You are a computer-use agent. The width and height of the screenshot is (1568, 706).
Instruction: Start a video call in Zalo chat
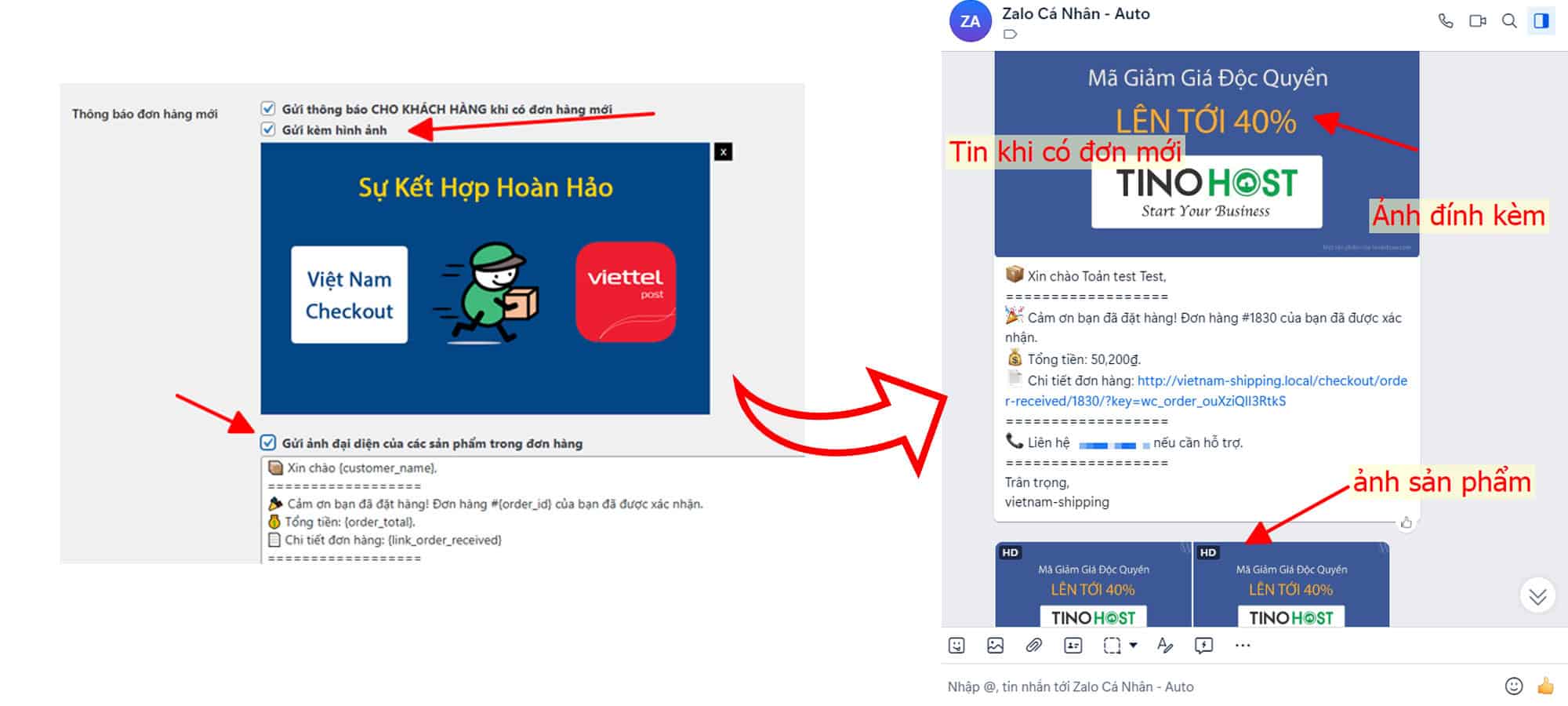click(x=1478, y=21)
